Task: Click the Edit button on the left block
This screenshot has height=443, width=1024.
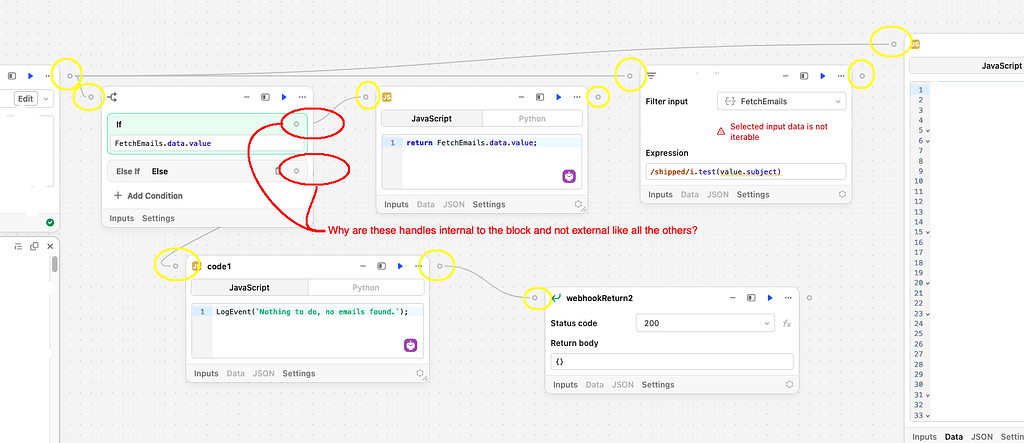Action: coord(25,99)
